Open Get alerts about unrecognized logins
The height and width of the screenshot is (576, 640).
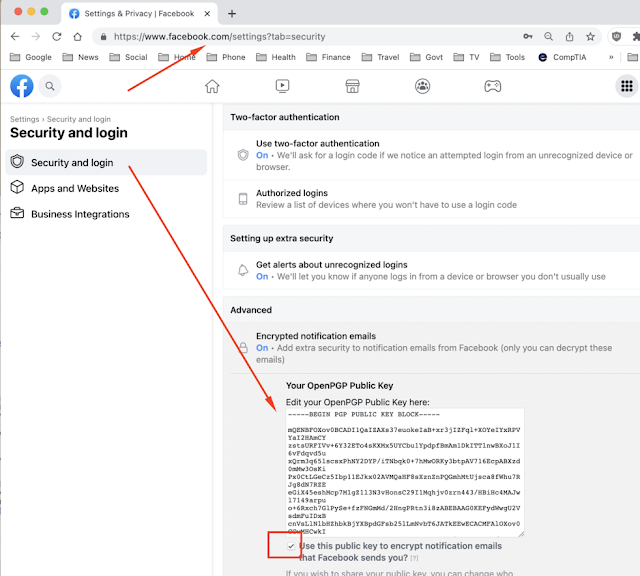431,270
